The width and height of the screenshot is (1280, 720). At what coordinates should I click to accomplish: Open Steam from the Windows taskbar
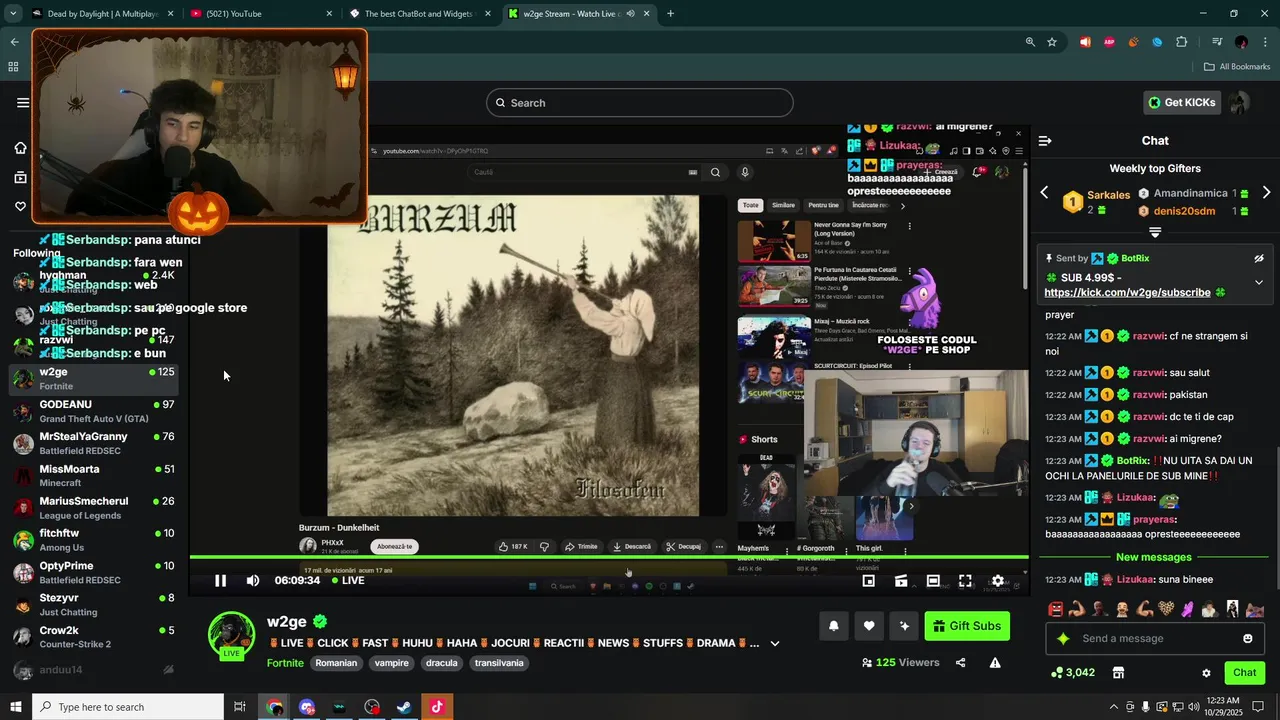coord(404,707)
